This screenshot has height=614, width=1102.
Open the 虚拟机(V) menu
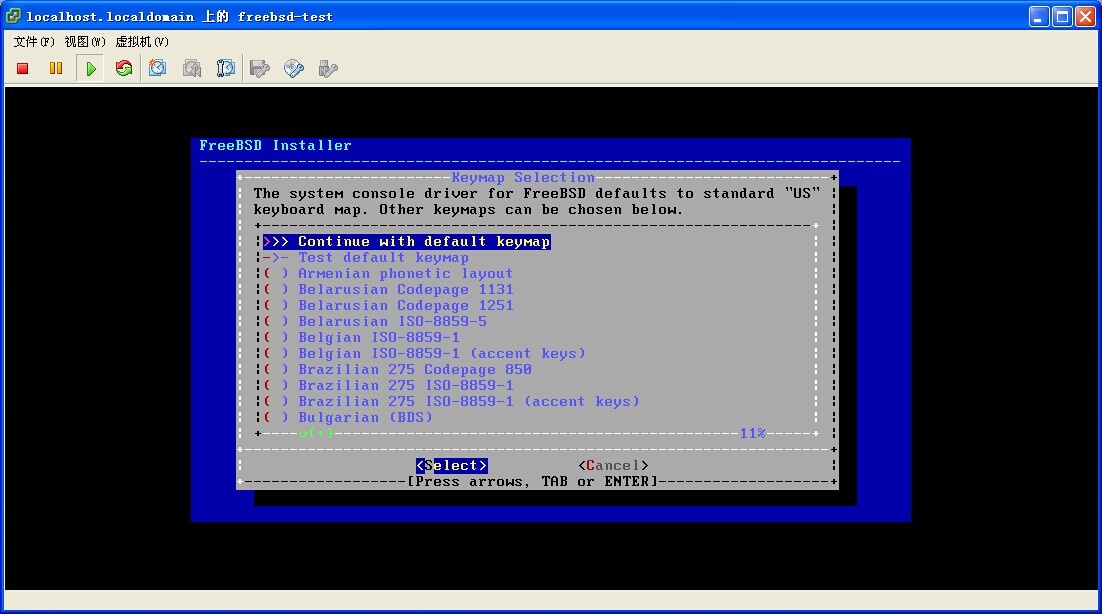point(142,42)
